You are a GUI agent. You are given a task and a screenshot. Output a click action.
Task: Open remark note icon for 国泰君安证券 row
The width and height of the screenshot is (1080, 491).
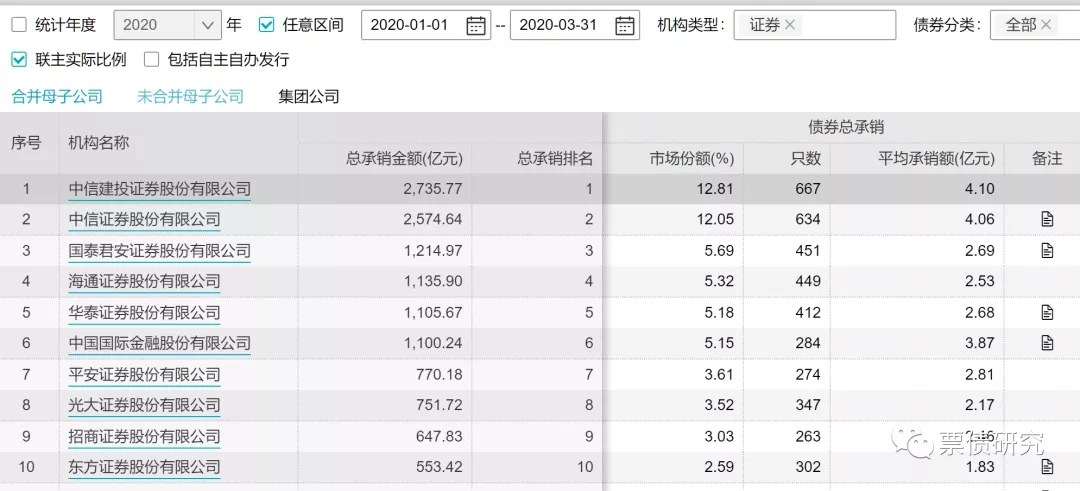click(x=1047, y=250)
